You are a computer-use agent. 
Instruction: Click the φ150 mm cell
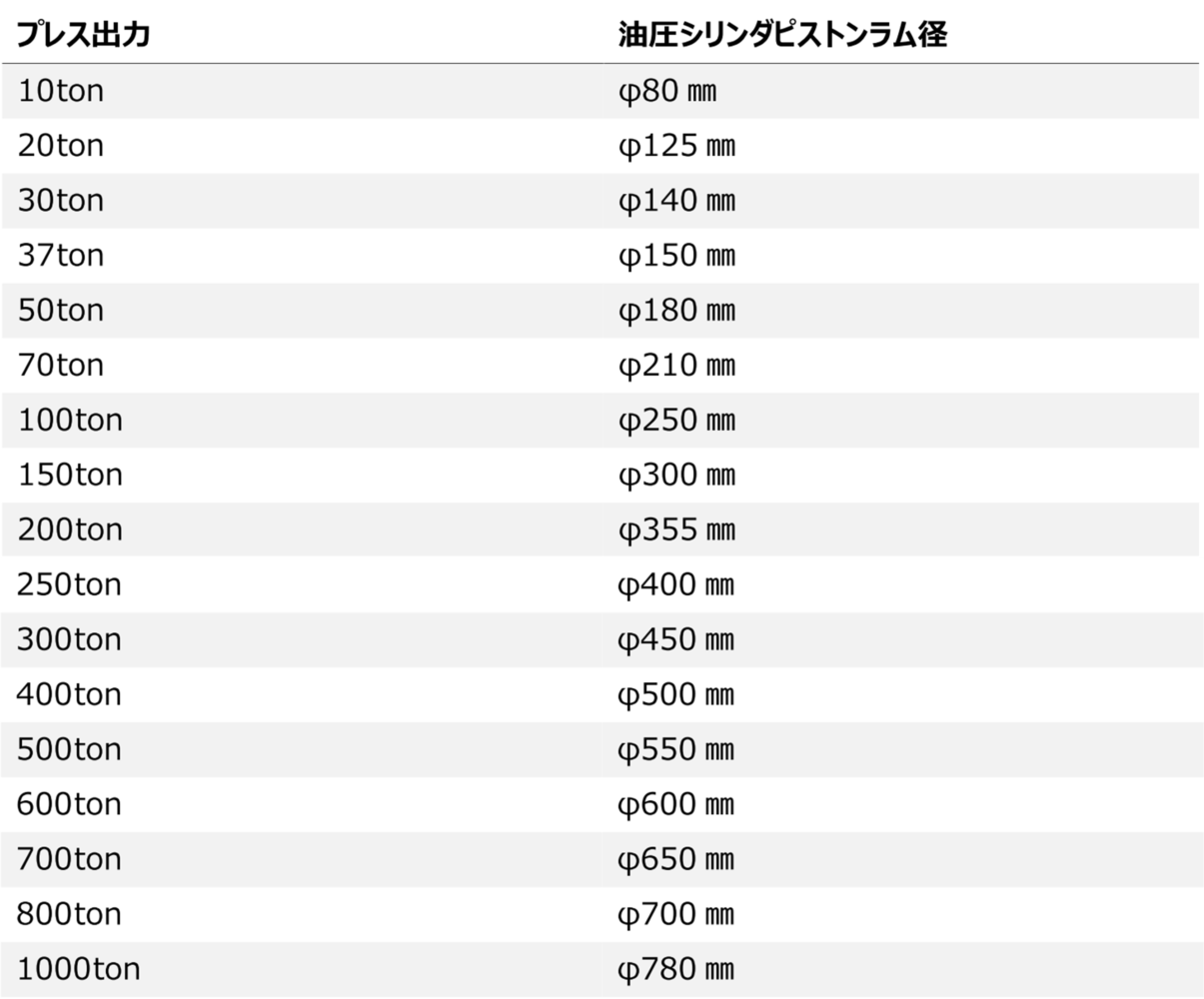click(x=676, y=257)
